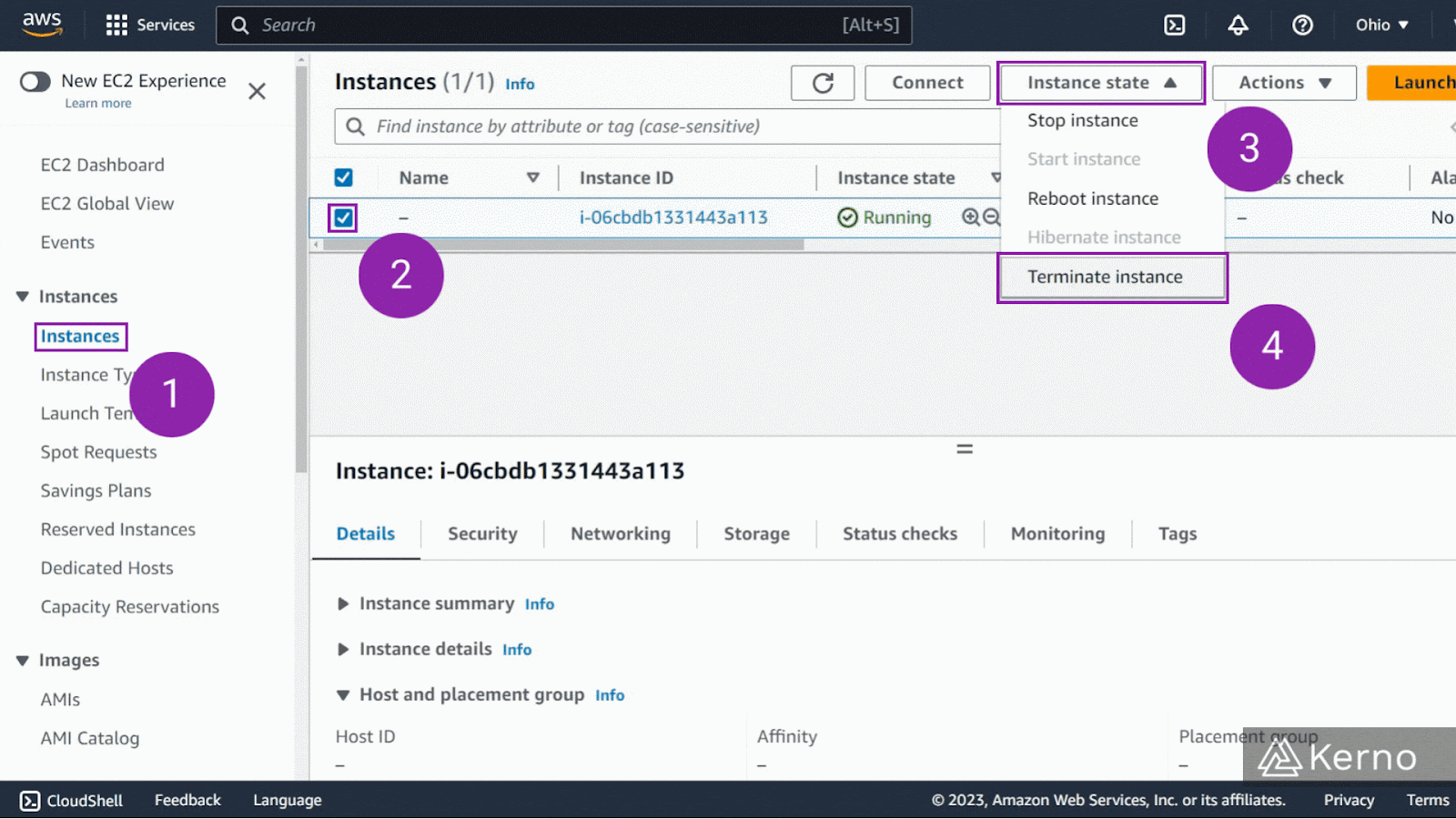1456x819 pixels.
Task: Open Instances link in sidebar
Action: click(80, 337)
